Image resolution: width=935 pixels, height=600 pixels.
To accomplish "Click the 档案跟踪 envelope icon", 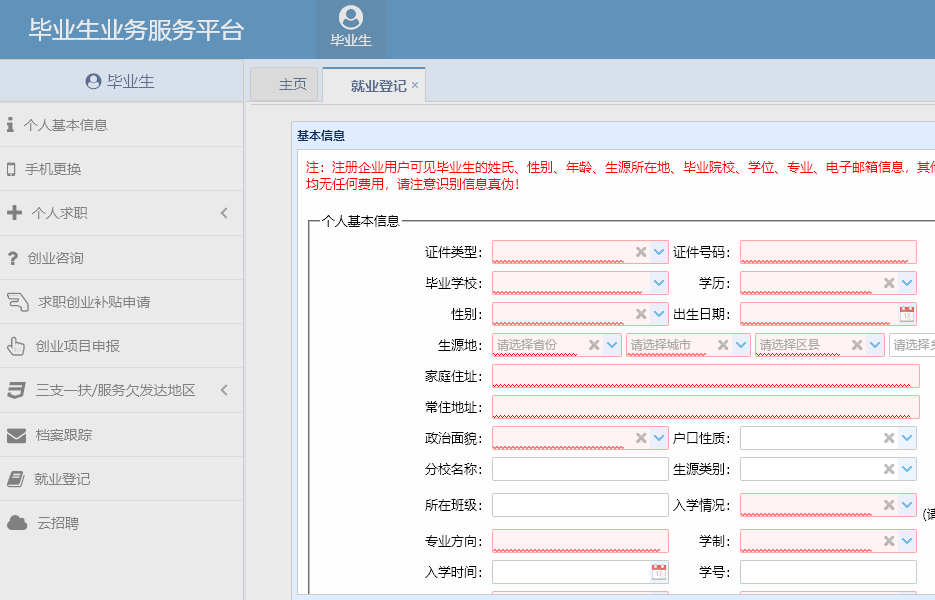I will [x=16, y=435].
